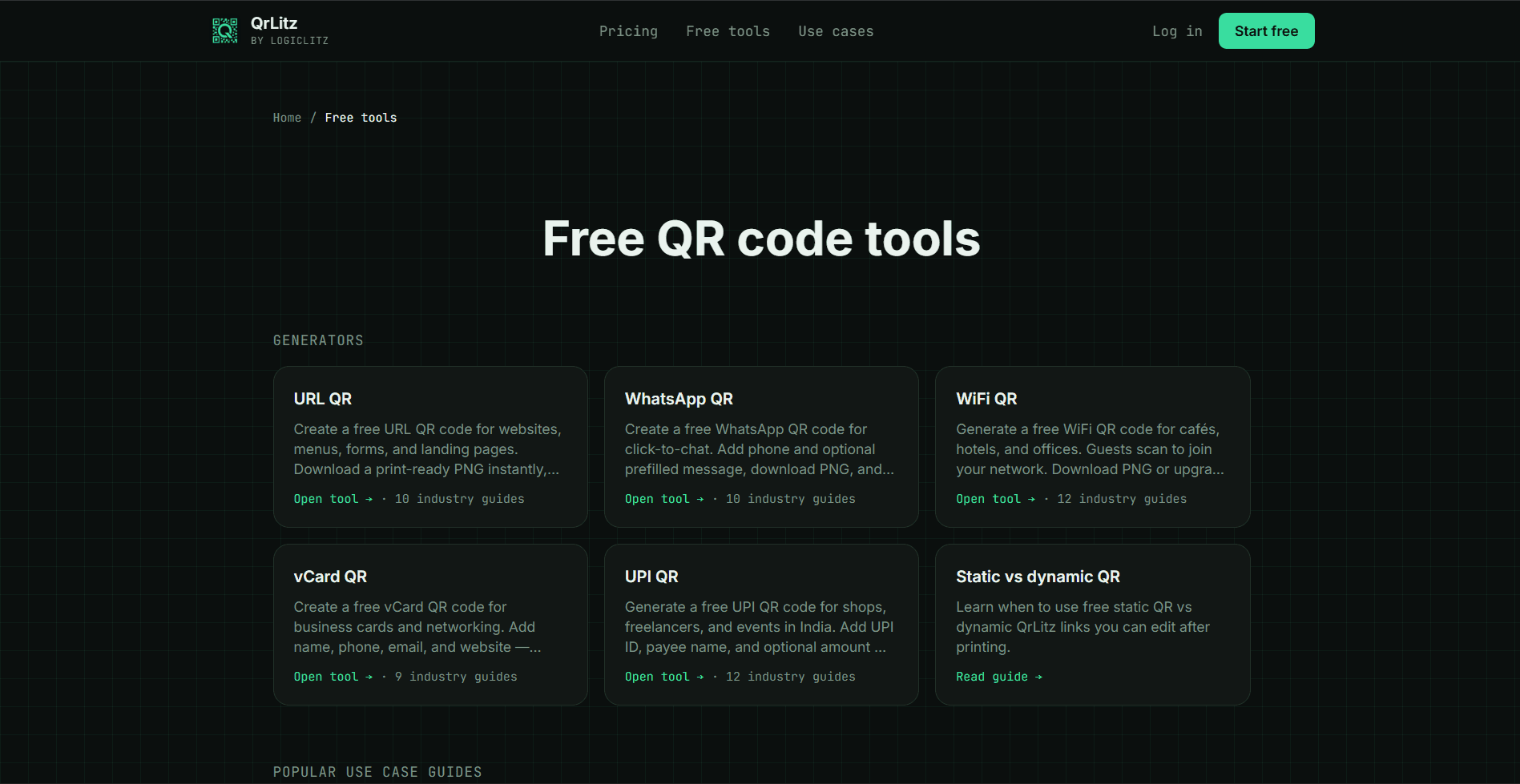This screenshot has width=1520, height=784.
Task: Click '12 industry guides' in WiFi QR card
Action: (x=1122, y=499)
